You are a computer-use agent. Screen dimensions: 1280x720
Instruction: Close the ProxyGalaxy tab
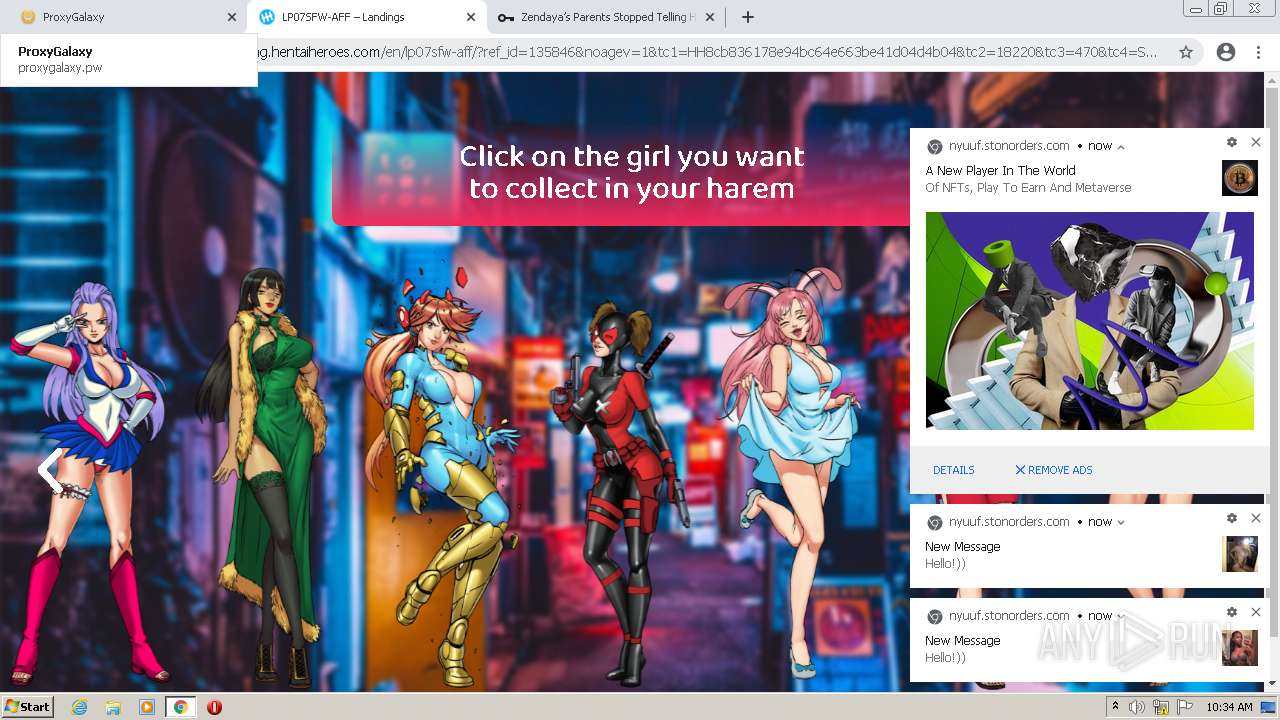[232, 17]
